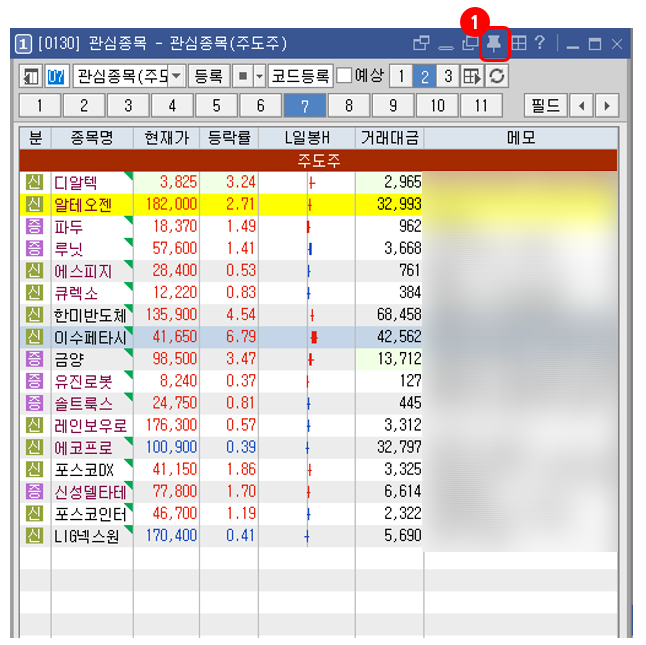Select view mode 3 toggle
The image size is (646, 645).
click(x=448, y=76)
